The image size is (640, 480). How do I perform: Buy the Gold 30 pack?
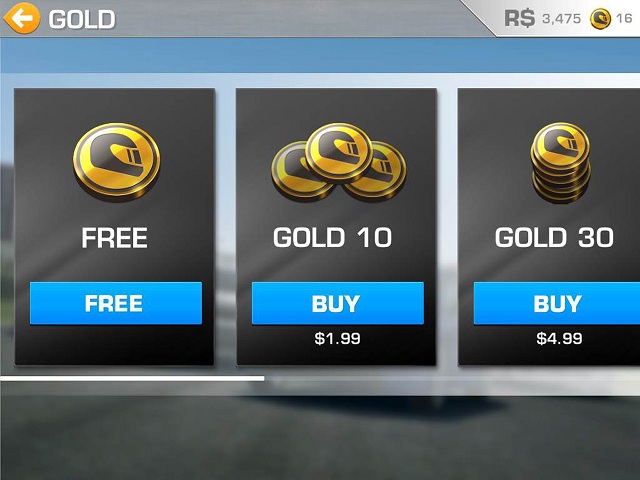coord(557,303)
